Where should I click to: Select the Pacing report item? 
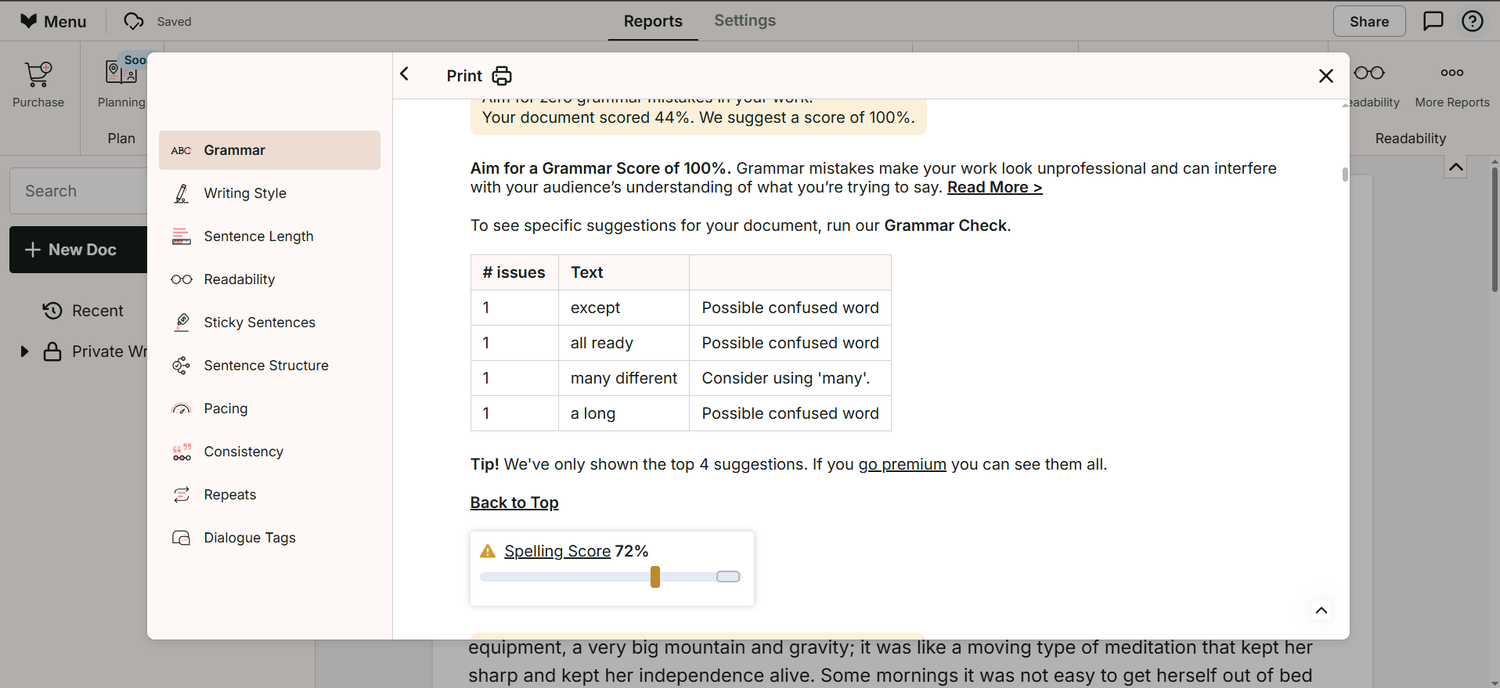point(269,408)
